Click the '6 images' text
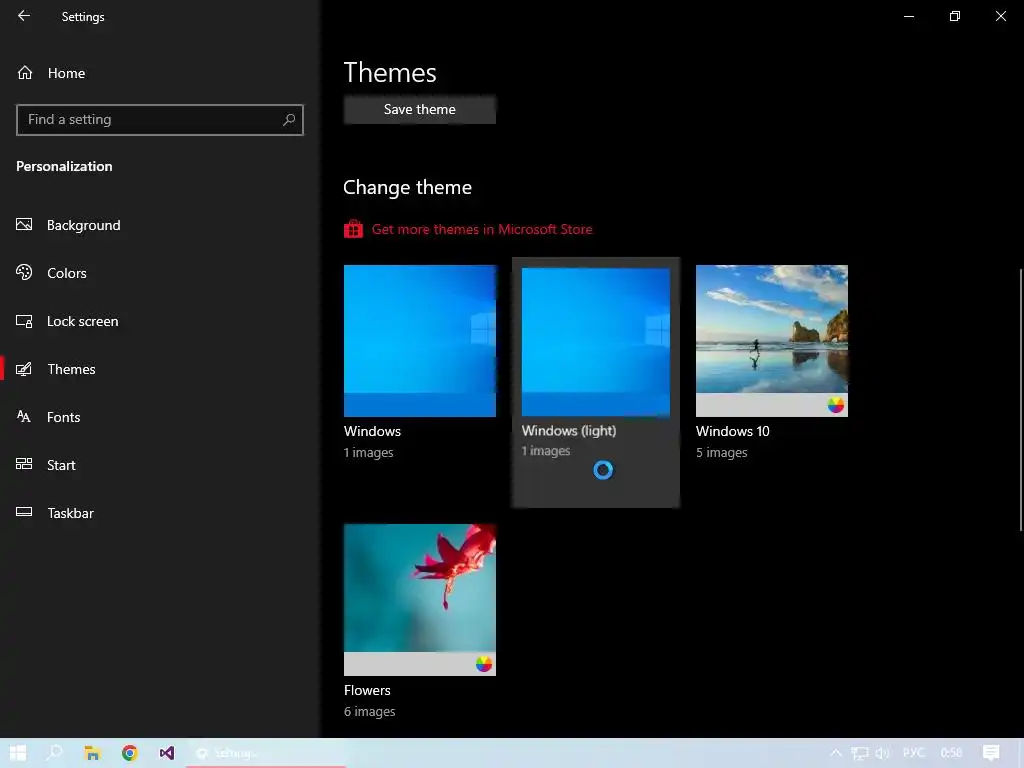This screenshot has width=1024, height=768. click(370, 712)
